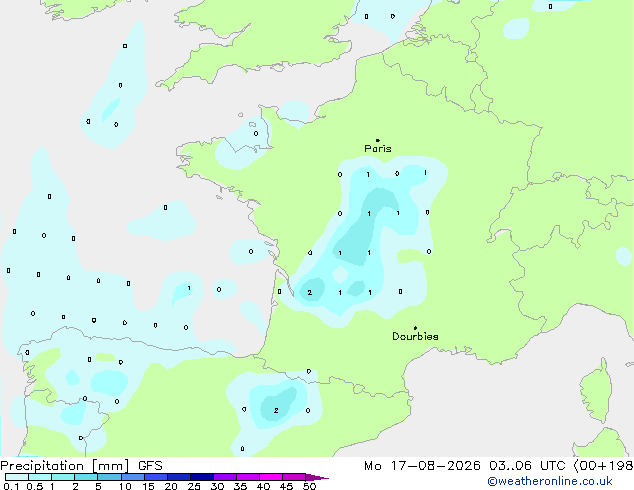The height and width of the screenshot is (490, 634).
Task: Pick the 20–25 mm dark blue legend swatch
Action: click(179, 477)
